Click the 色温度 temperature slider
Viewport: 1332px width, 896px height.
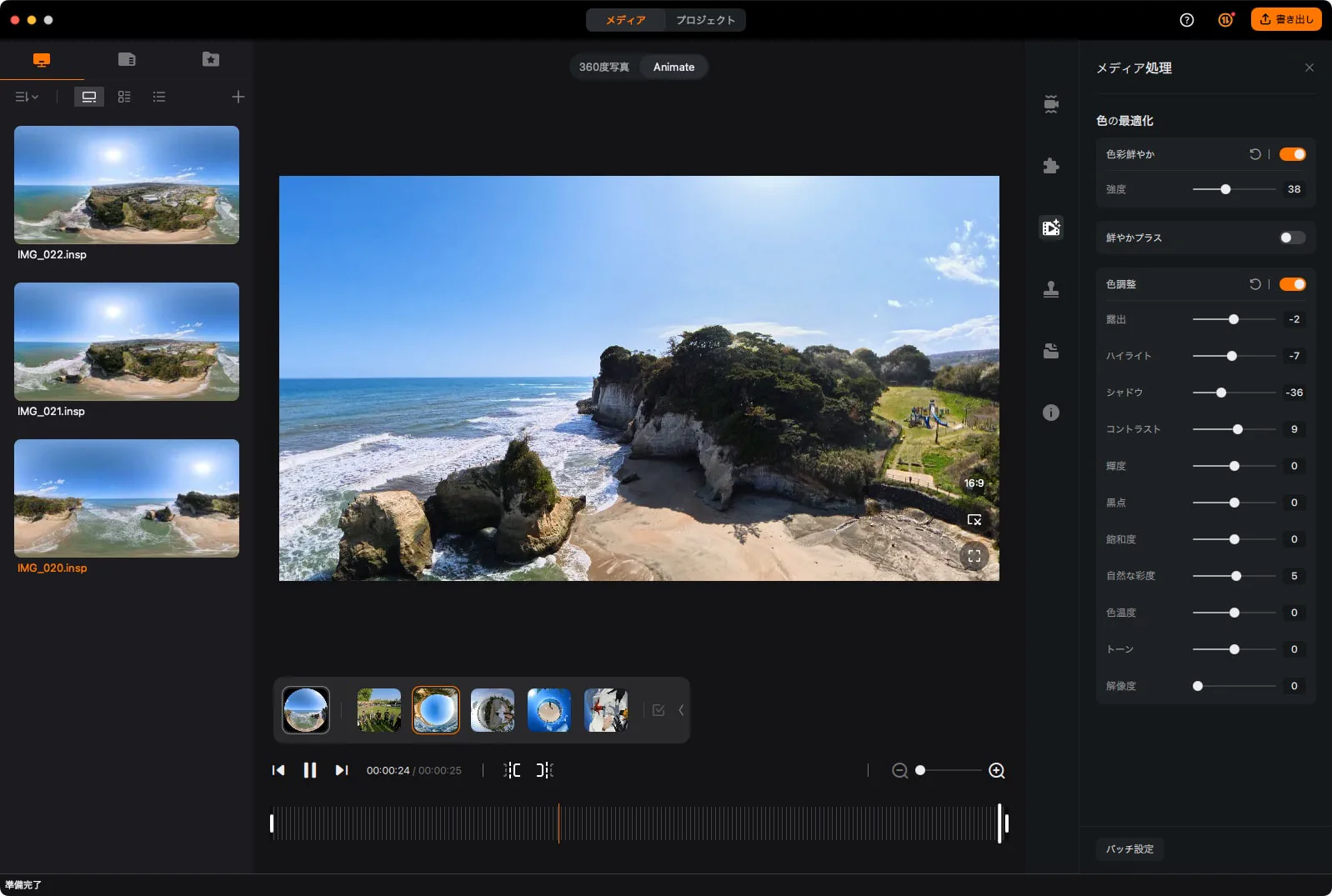click(1234, 613)
